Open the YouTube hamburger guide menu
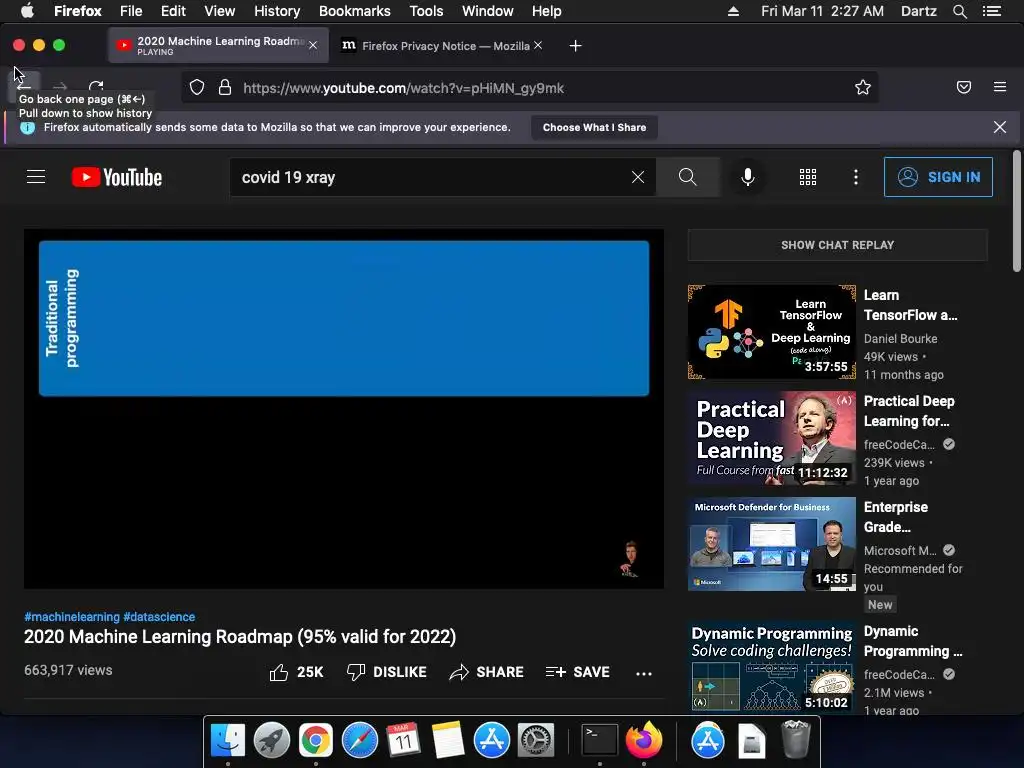 36,177
